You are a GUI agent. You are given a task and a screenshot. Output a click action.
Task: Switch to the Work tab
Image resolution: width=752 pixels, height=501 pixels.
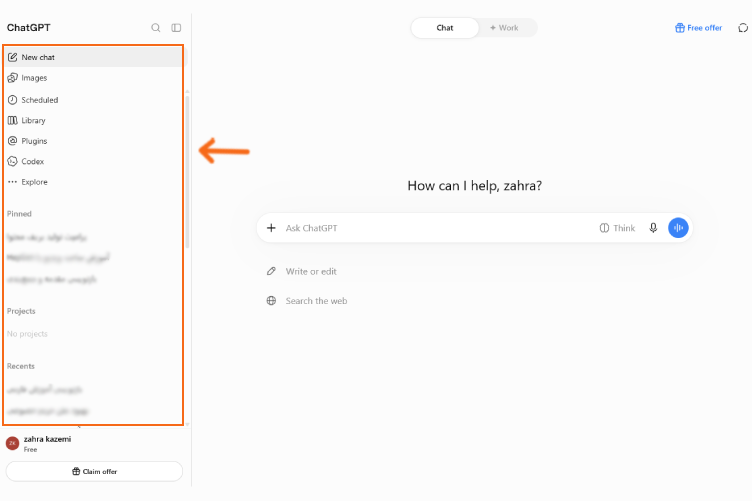click(504, 28)
